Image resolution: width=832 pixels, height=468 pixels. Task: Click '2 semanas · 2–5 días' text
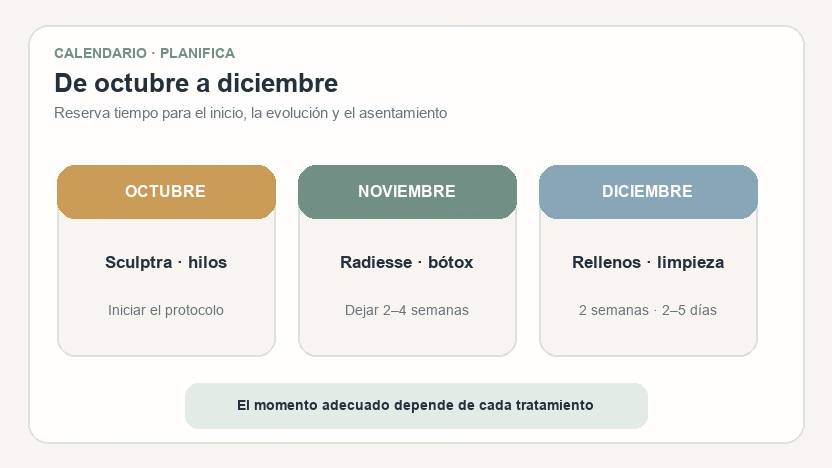click(x=648, y=310)
